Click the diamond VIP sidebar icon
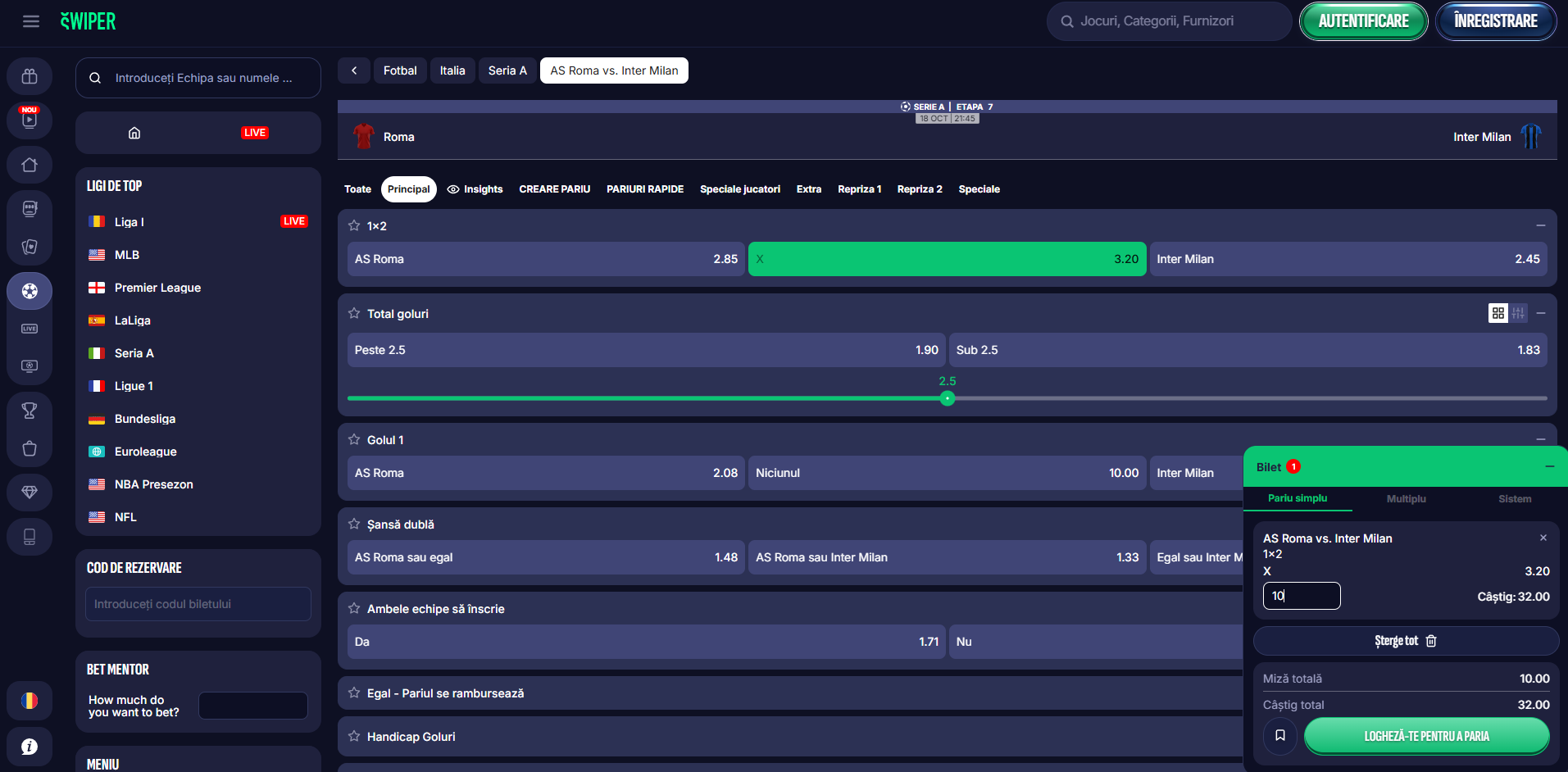The height and width of the screenshot is (772, 1568). click(30, 492)
